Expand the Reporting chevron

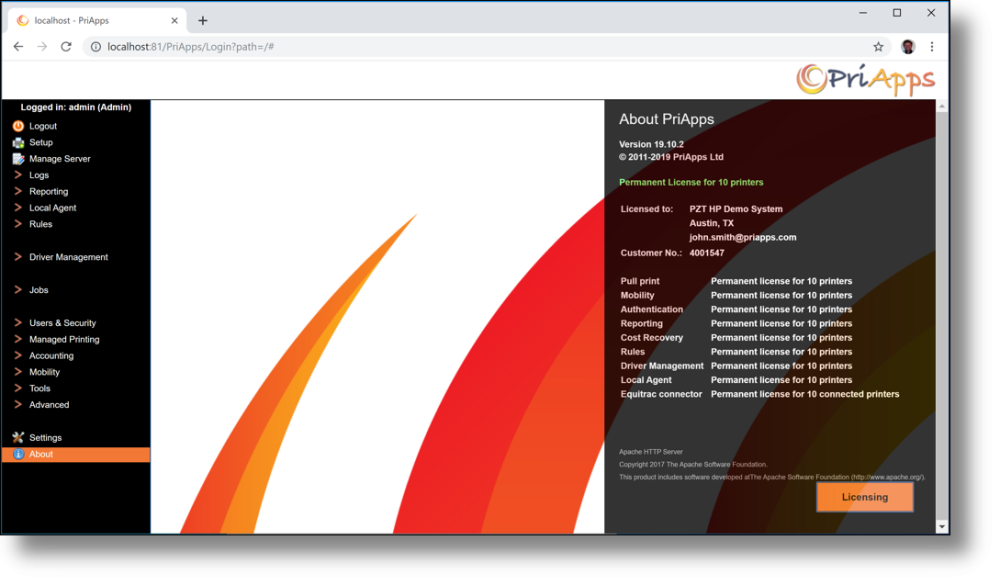click(x=18, y=191)
